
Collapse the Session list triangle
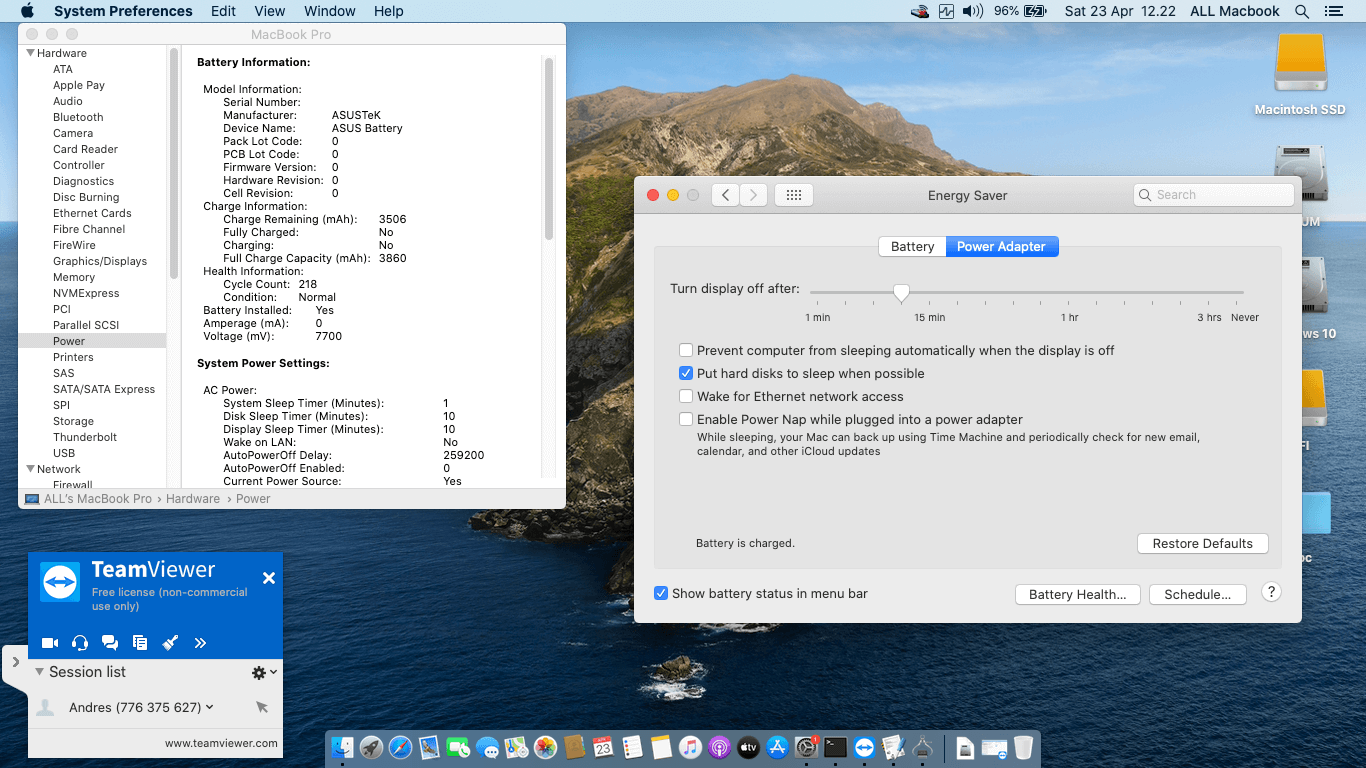click(x=39, y=672)
